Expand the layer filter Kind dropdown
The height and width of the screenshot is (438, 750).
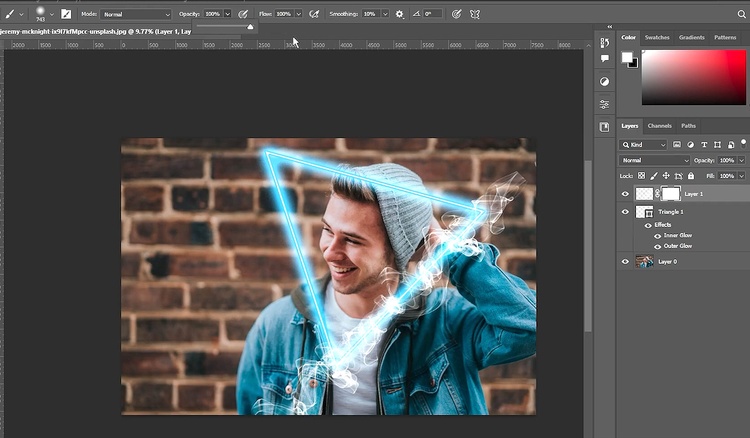pos(649,145)
